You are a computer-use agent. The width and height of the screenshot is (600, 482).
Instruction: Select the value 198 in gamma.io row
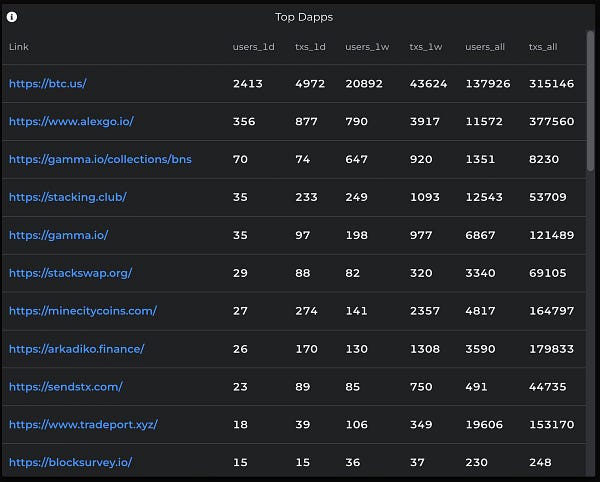click(x=356, y=235)
